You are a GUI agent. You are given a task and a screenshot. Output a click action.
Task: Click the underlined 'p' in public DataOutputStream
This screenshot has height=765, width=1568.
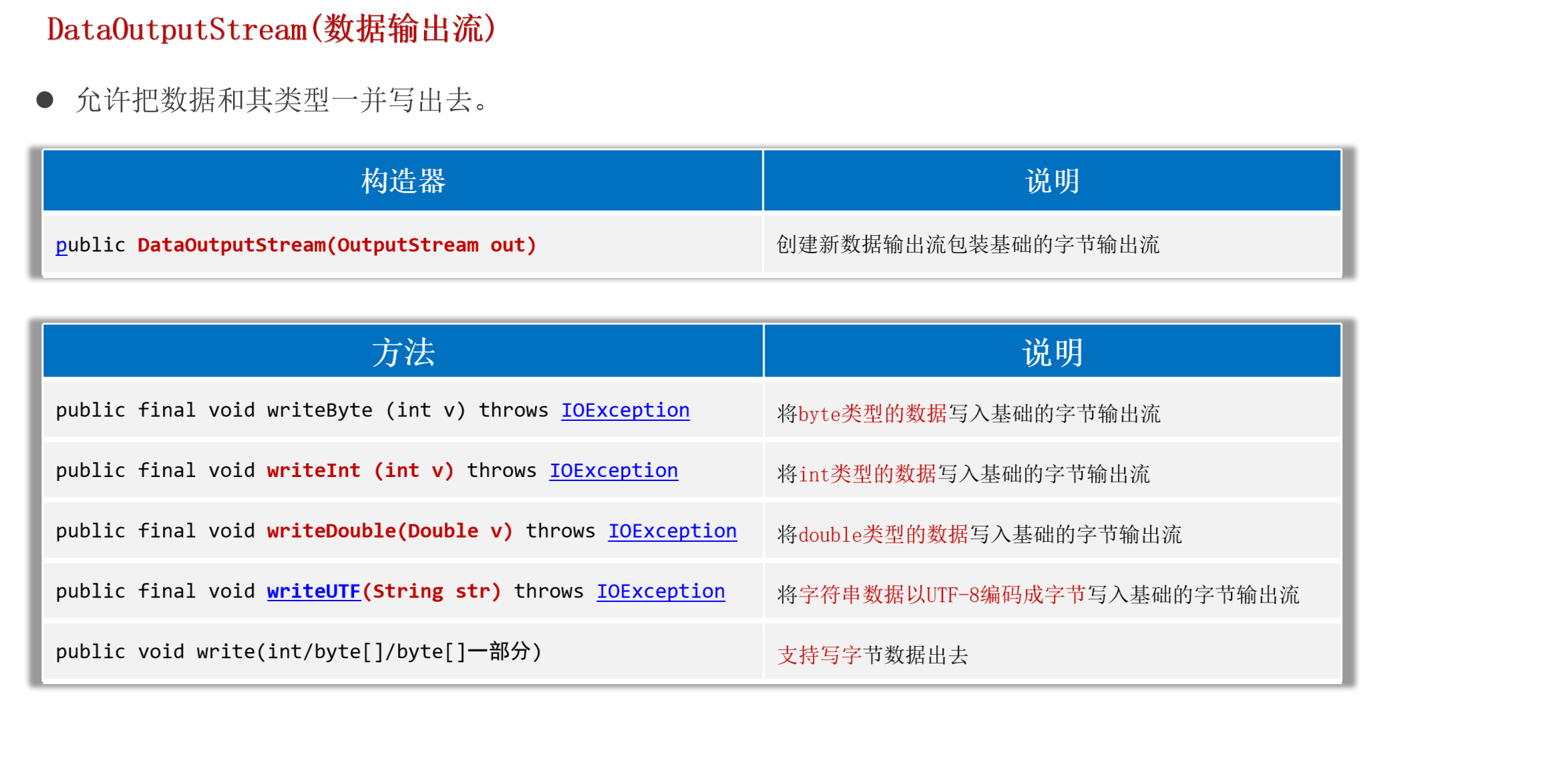pyautogui.click(x=61, y=245)
